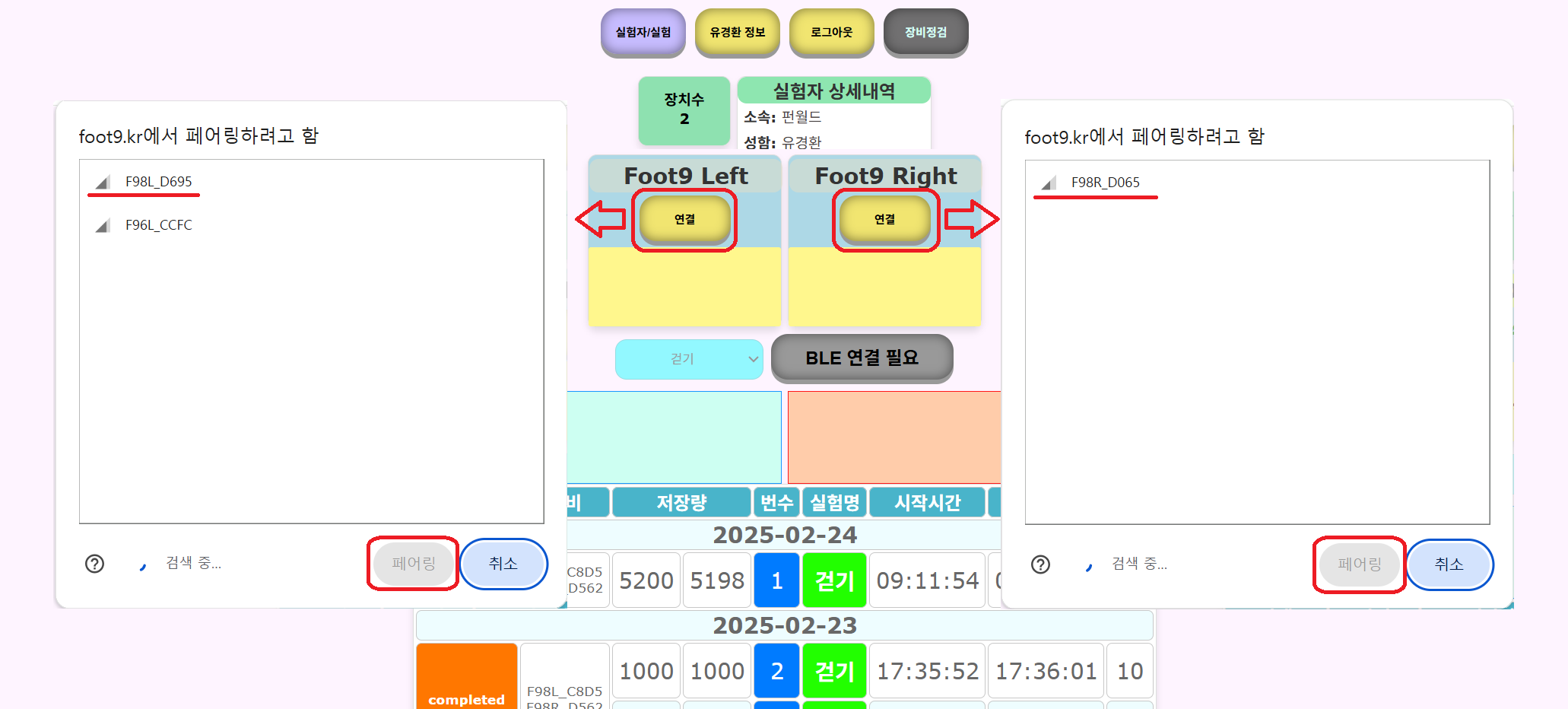
Task: Click the 장치수 2 panel
Action: pyautogui.click(x=684, y=110)
